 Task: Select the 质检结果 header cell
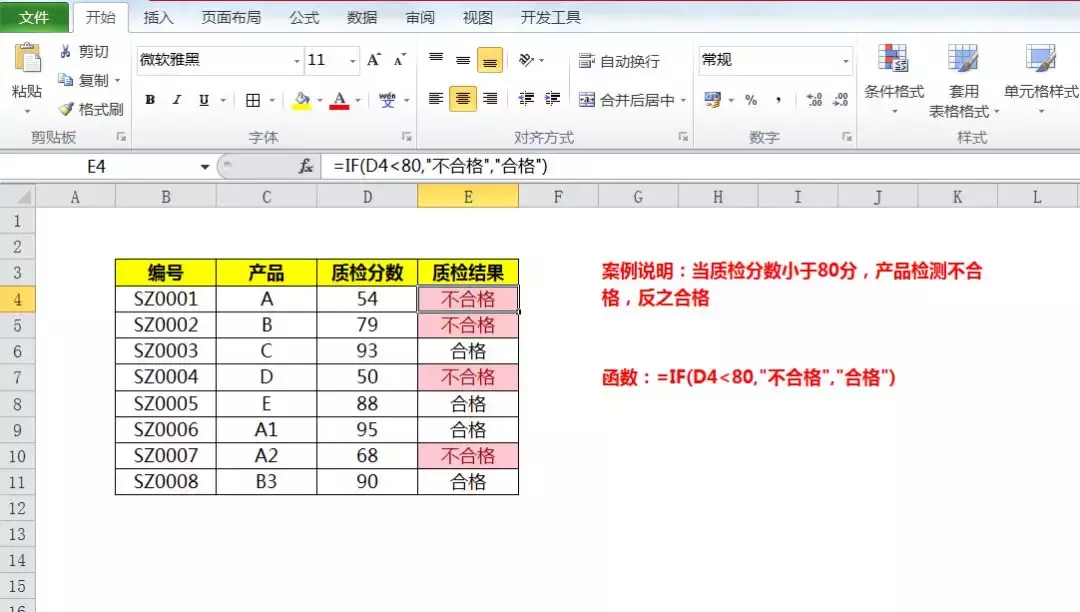tap(468, 273)
